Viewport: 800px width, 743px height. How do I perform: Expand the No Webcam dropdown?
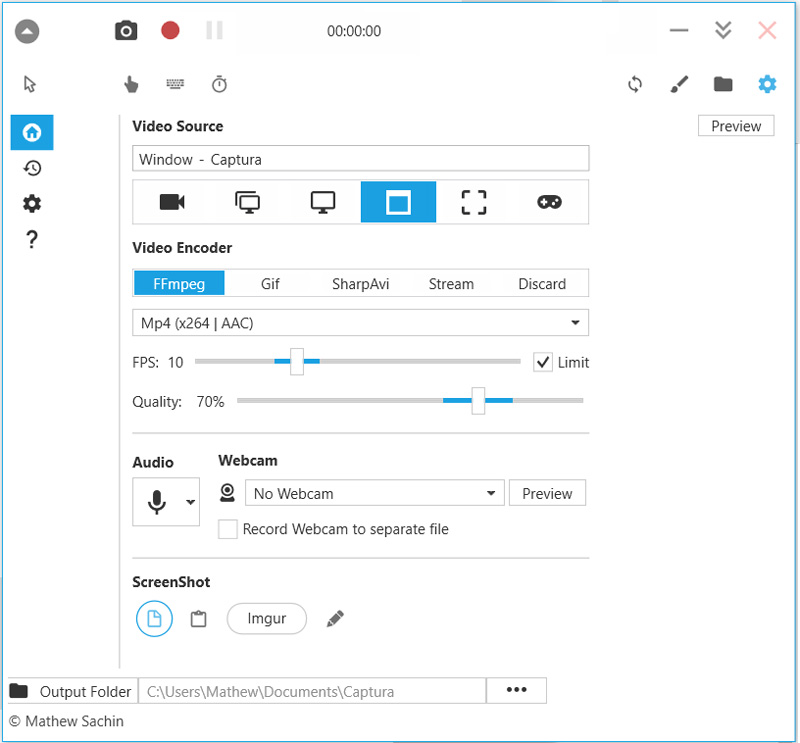[x=375, y=493]
